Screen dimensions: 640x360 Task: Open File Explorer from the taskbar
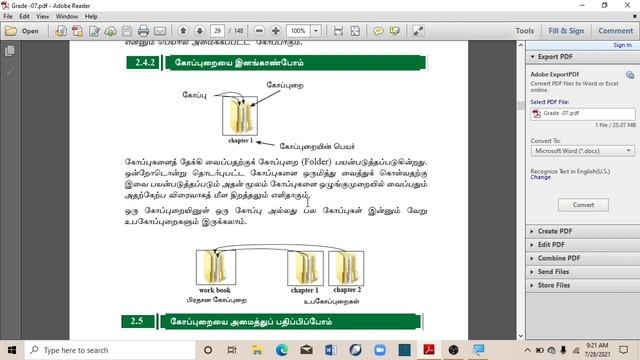point(257,350)
